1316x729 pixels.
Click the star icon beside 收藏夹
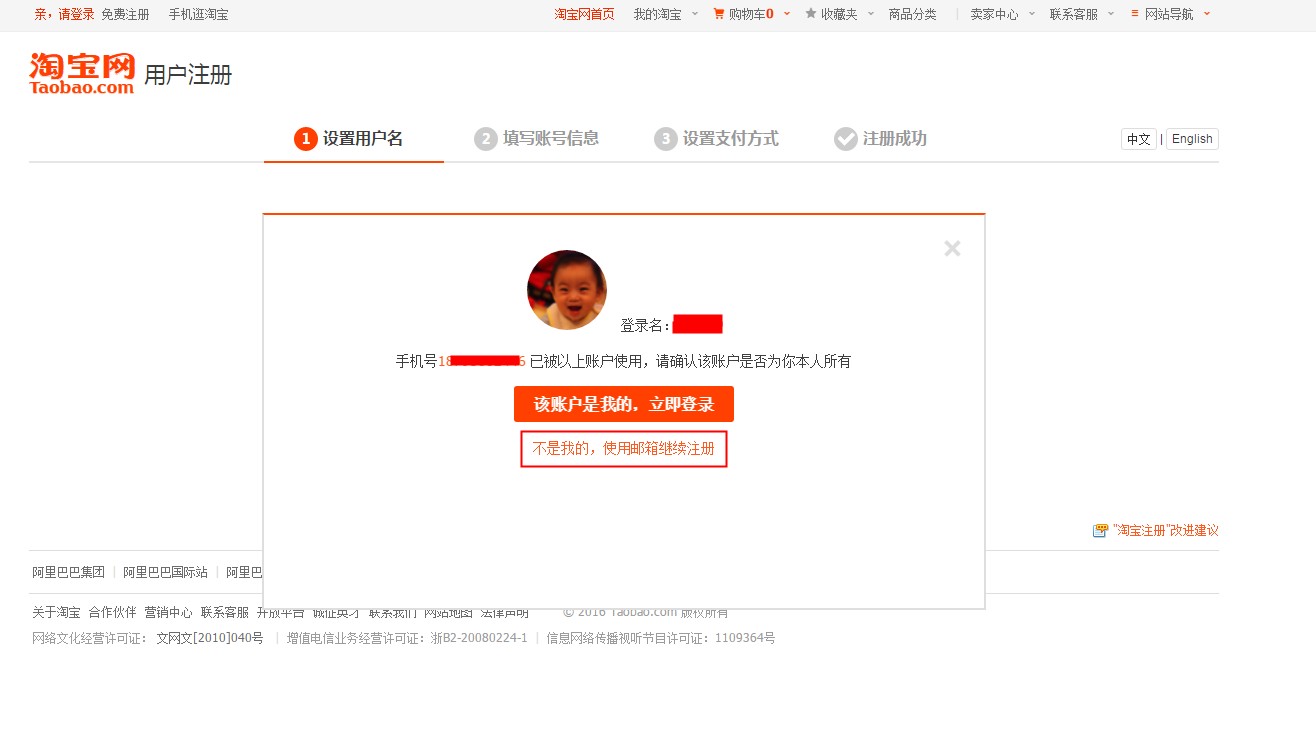812,14
